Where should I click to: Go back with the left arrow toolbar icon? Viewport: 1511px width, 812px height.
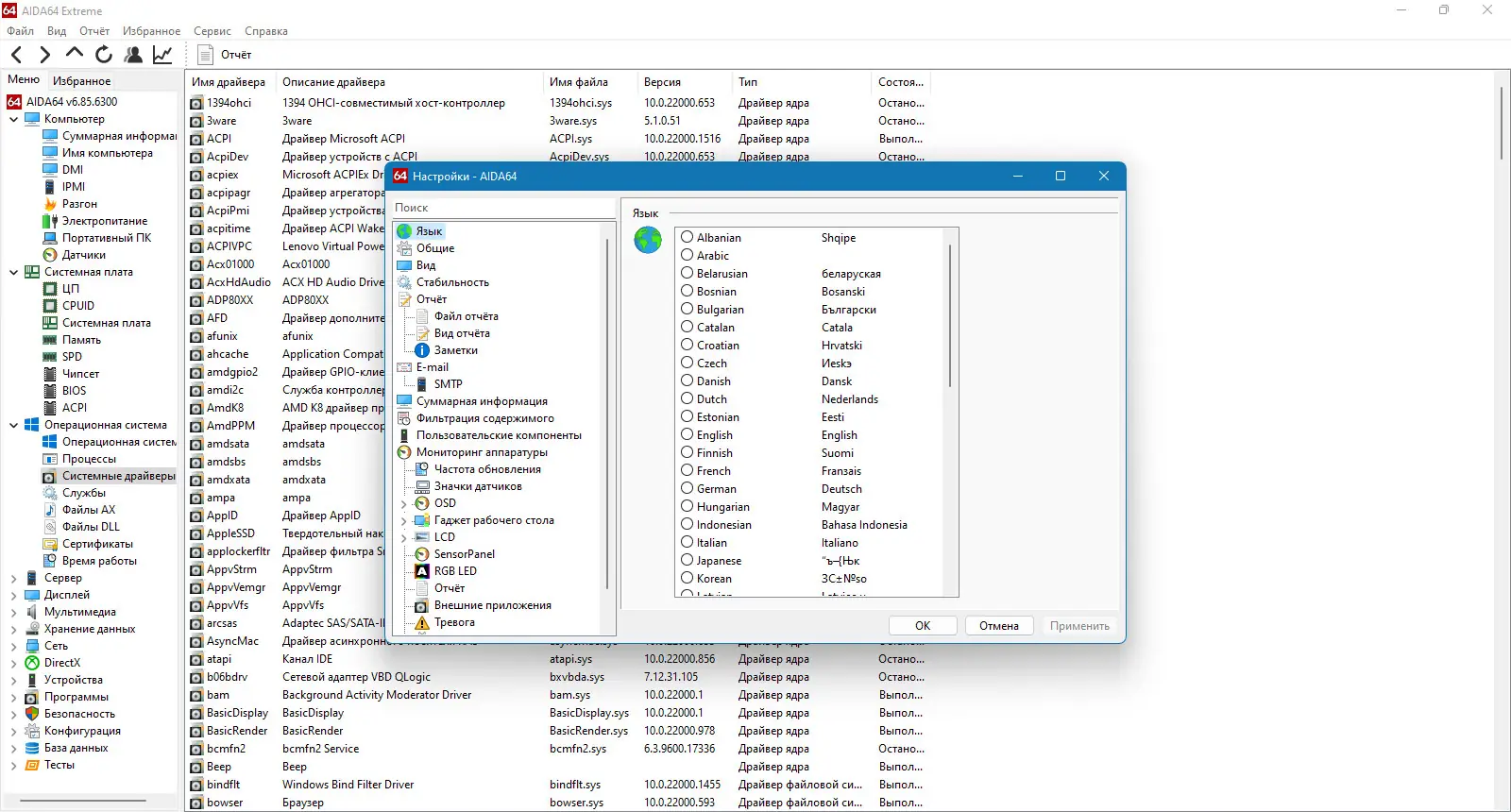[16, 55]
